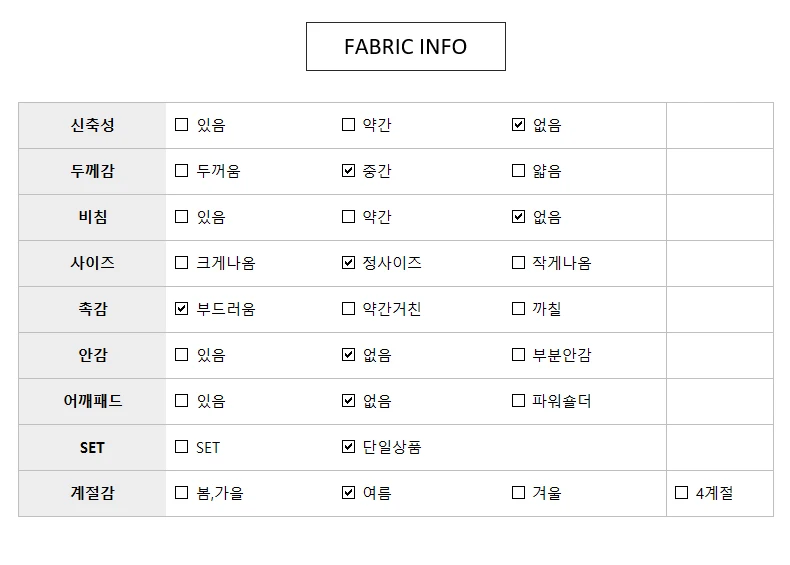The image size is (790, 565).
Task: Check the 봄,가을 season checkbox
Action: click(181, 493)
